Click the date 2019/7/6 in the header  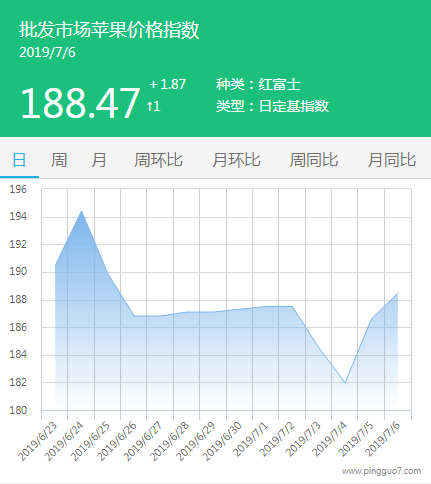pyautogui.click(x=47, y=53)
